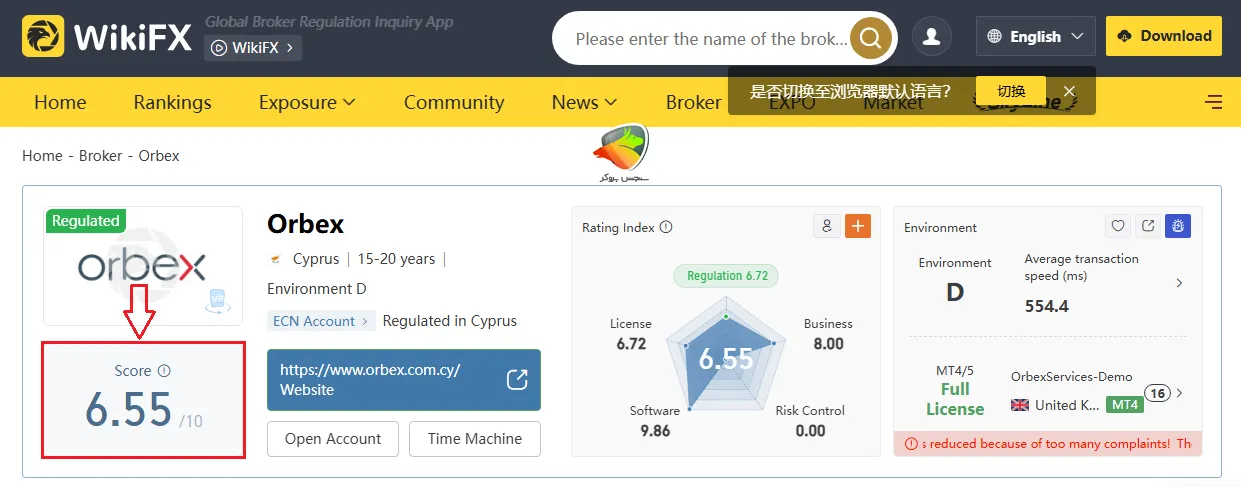Expand the Average transaction speed arrow
This screenshot has height=487, width=1241.
tap(1179, 283)
